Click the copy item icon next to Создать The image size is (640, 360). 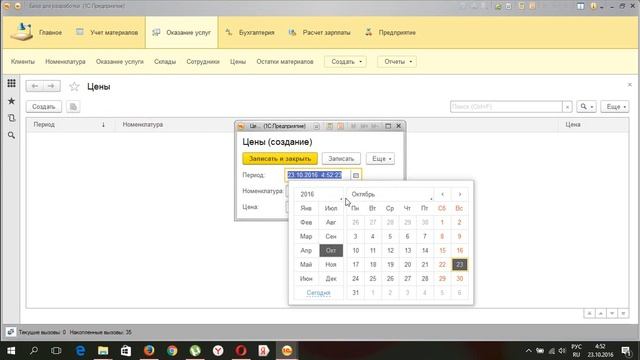tap(73, 107)
